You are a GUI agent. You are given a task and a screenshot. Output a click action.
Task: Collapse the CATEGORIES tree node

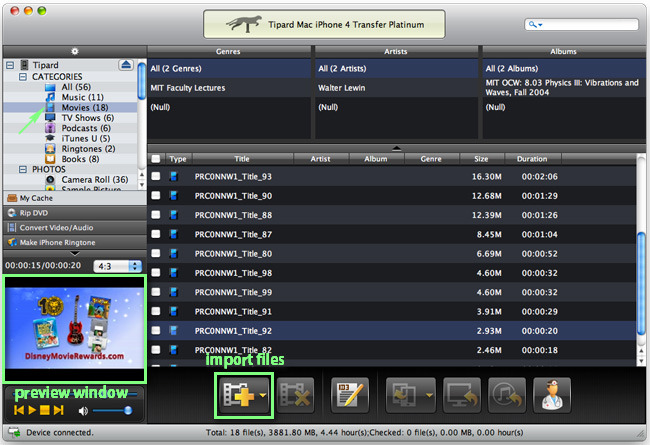click(x=23, y=77)
